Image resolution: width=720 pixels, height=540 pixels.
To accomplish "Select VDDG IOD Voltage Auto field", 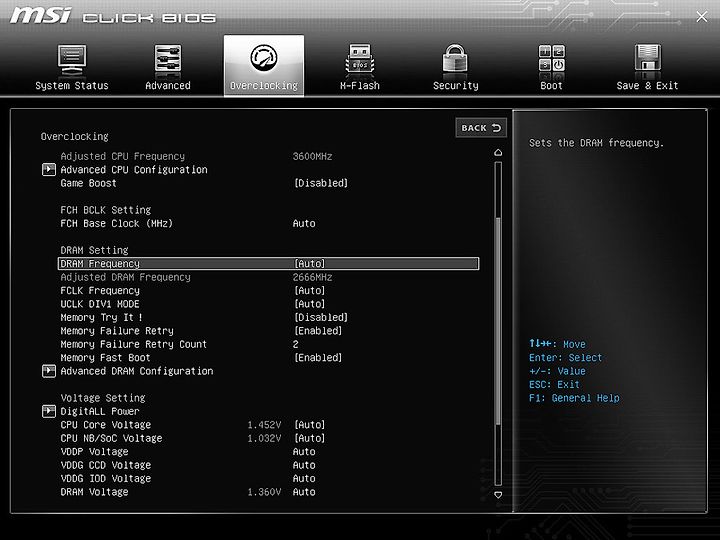I will (x=304, y=478).
